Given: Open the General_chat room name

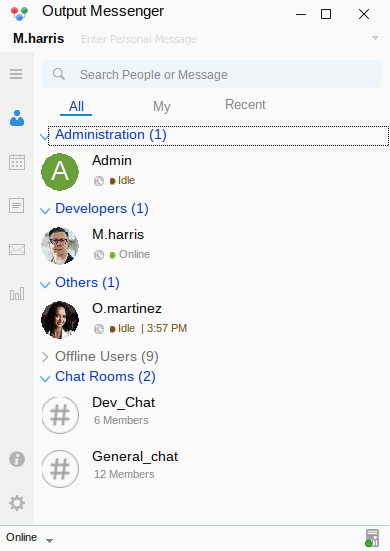Looking at the screenshot, I should (135, 457).
